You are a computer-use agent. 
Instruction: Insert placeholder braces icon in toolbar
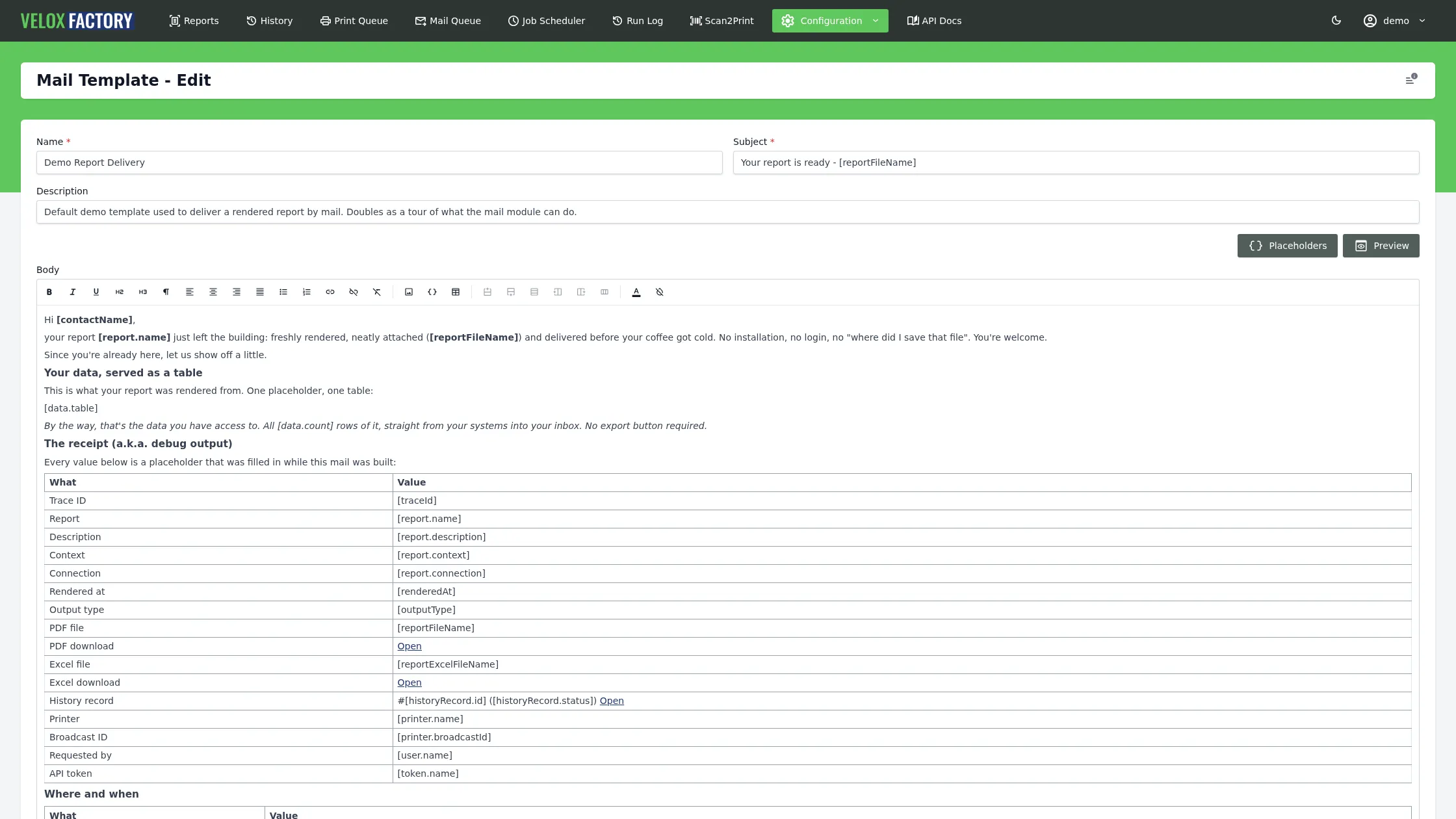click(x=432, y=292)
